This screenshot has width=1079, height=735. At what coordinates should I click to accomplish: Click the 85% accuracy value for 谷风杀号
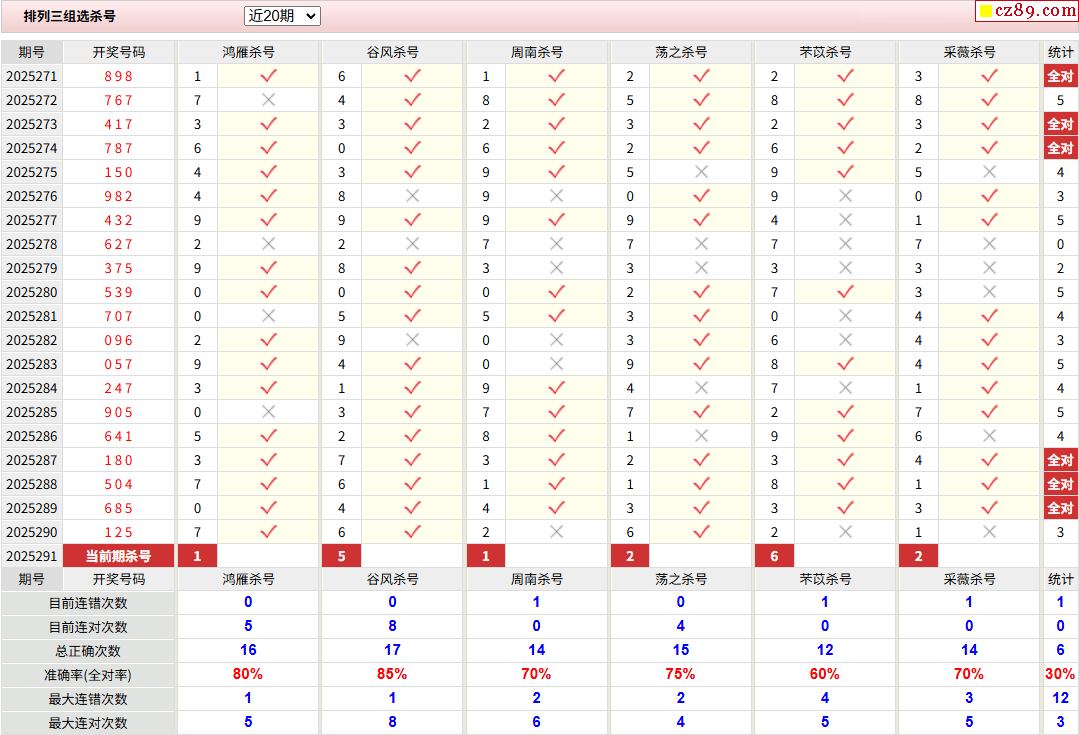click(392, 675)
